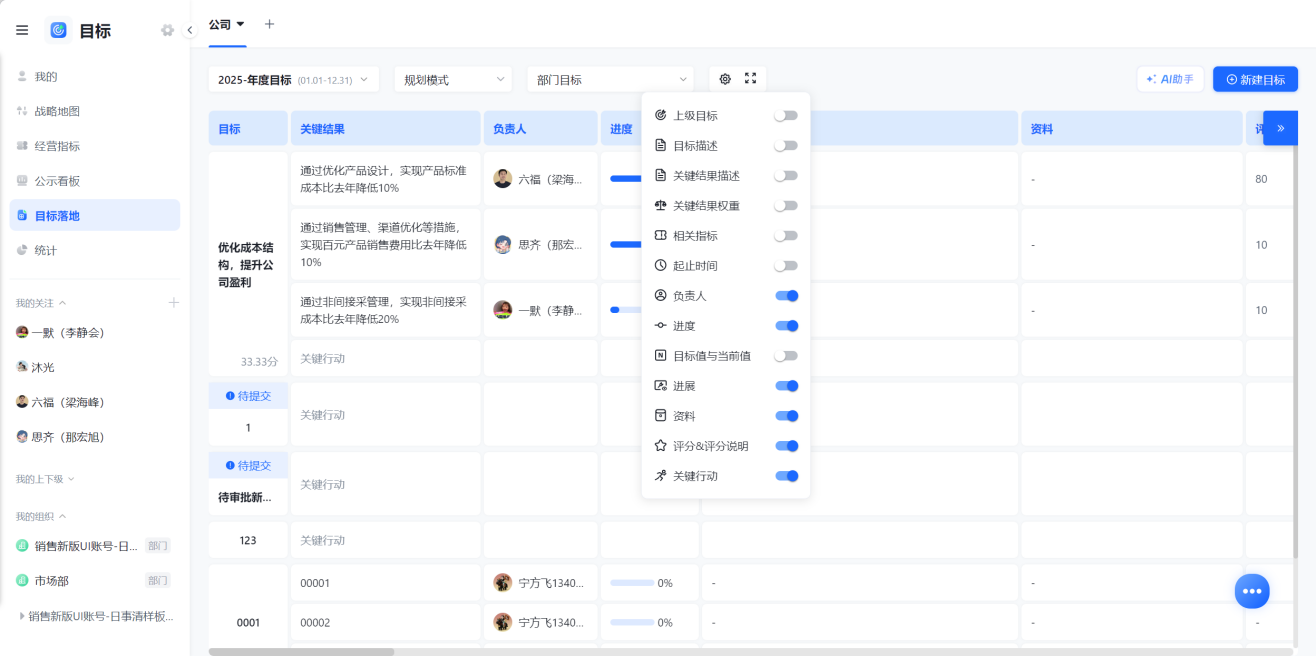
Task: Open 公示看板 page
Action: (x=95, y=181)
